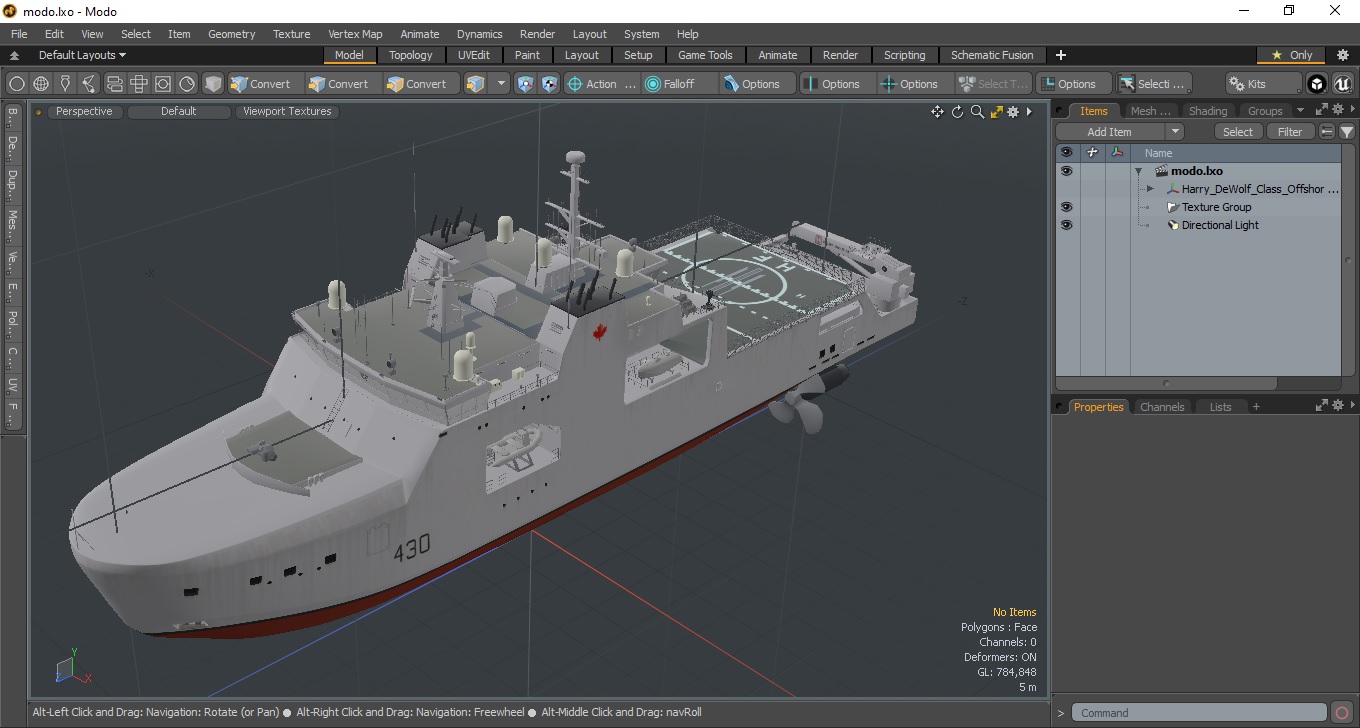Click the gray solid cube icon
The width and height of the screenshot is (1360, 728).
(x=213, y=84)
